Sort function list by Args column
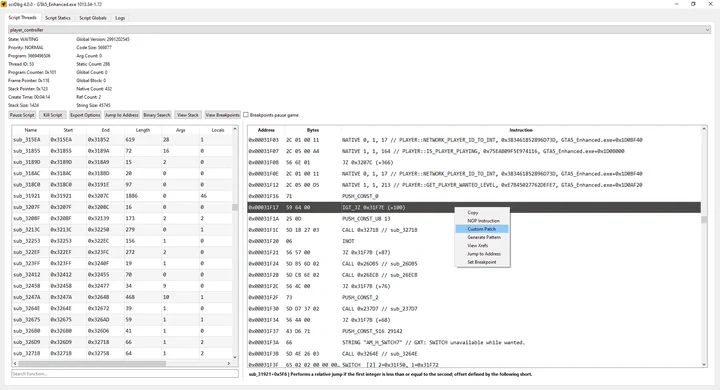This screenshot has height=390, width=720. pyautogui.click(x=180, y=130)
